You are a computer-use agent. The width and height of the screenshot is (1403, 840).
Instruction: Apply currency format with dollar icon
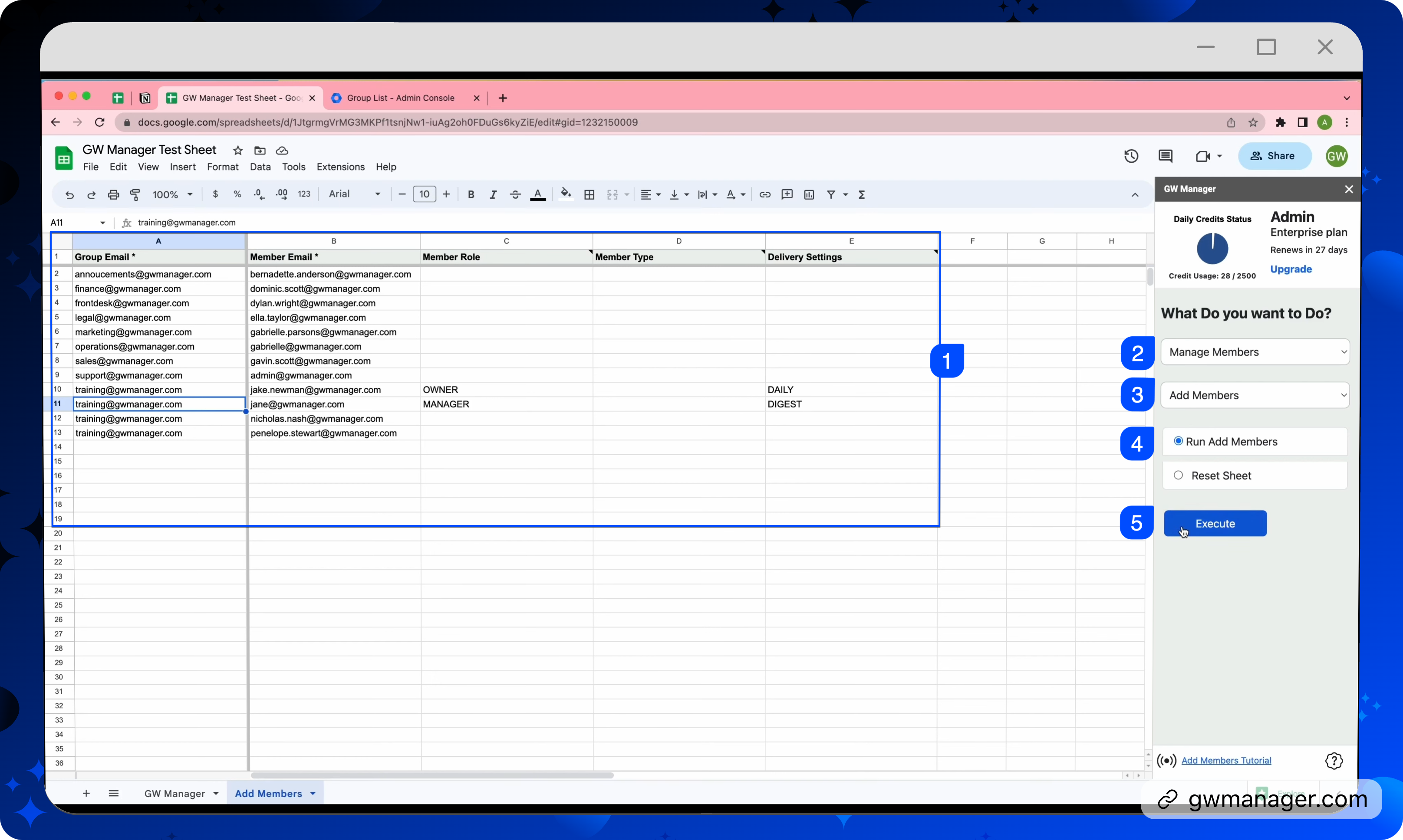coord(215,194)
